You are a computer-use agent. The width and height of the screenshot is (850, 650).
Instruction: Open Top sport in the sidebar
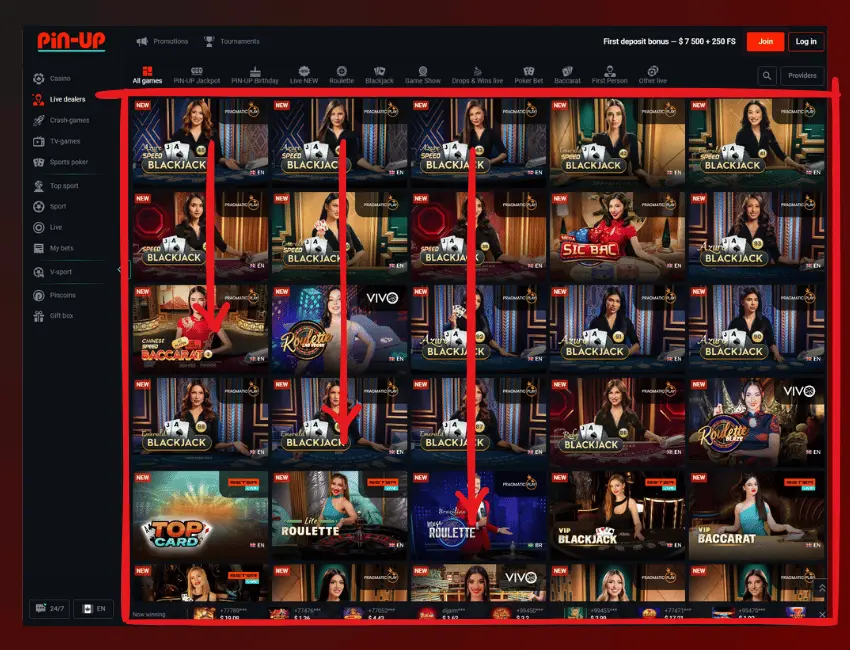pos(56,186)
